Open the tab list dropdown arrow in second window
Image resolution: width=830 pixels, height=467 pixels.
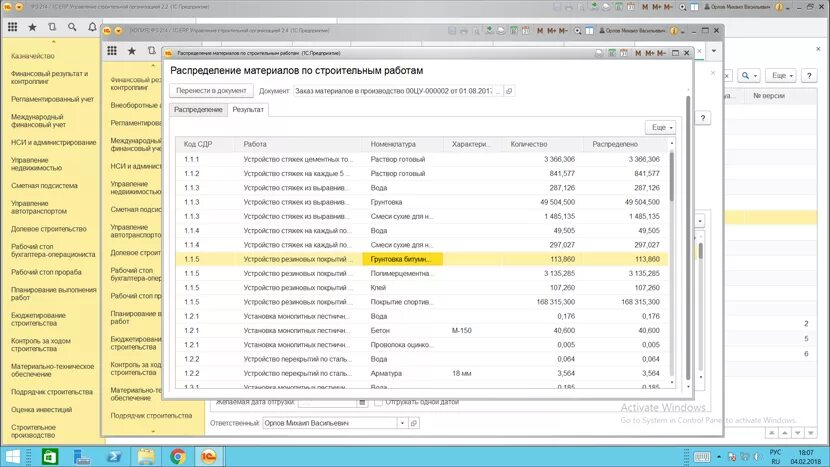714,51
